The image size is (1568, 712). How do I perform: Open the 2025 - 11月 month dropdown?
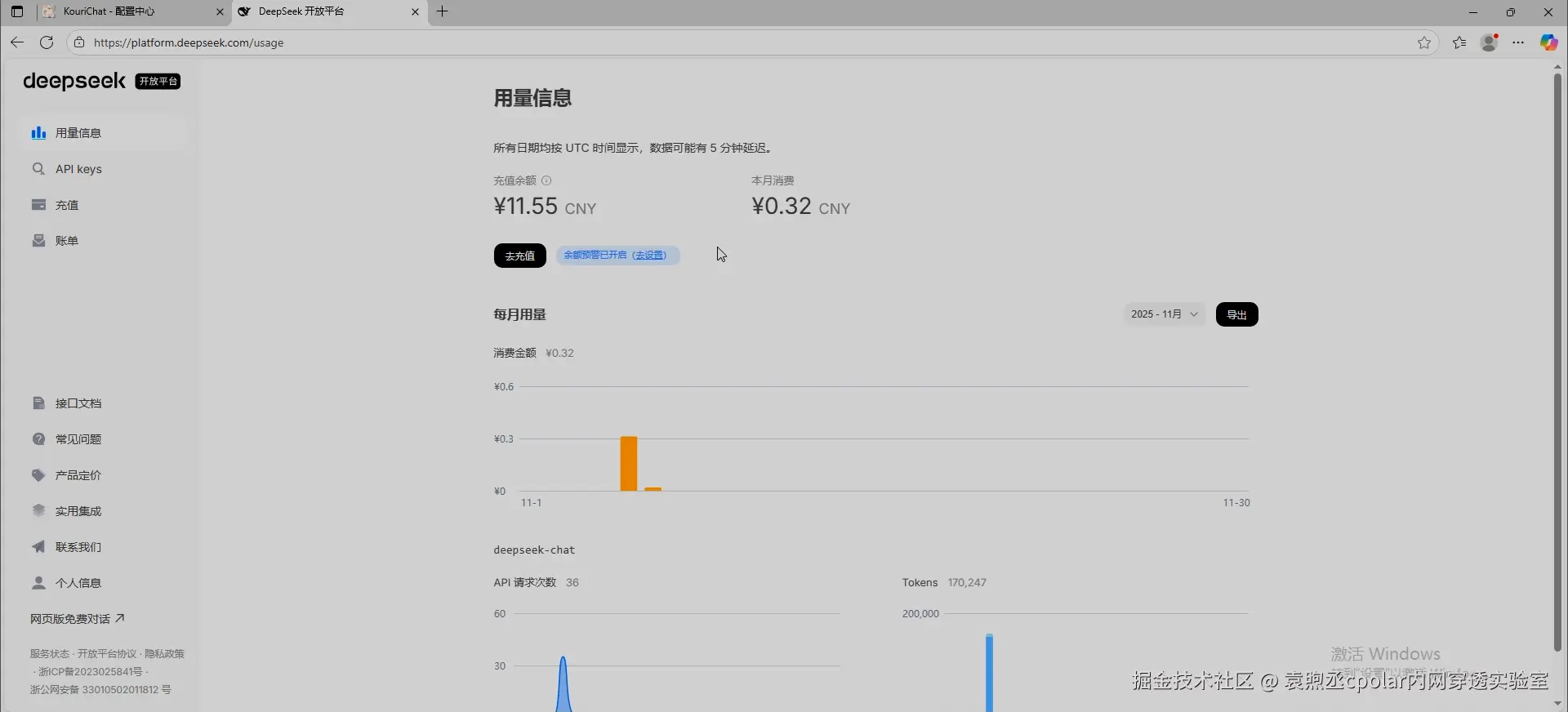[x=1165, y=314]
